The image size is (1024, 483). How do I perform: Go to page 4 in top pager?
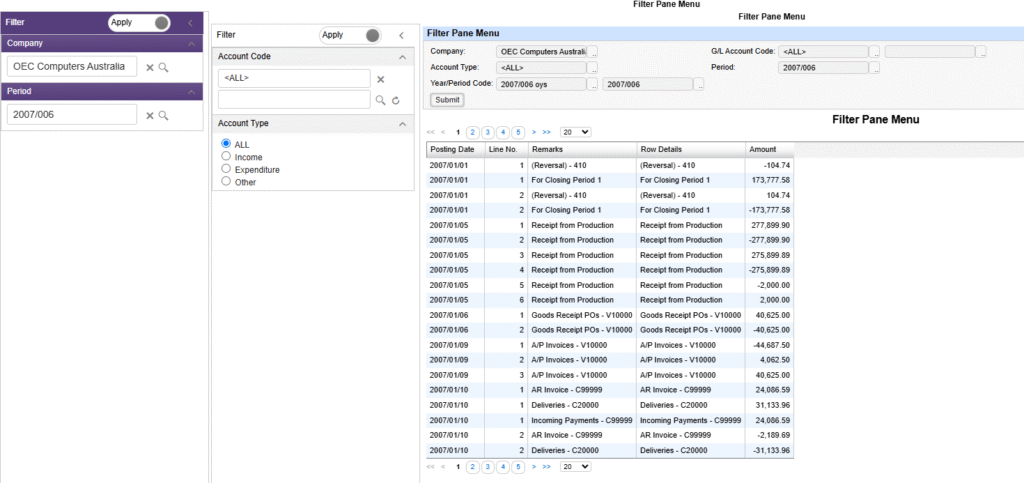coord(503,132)
